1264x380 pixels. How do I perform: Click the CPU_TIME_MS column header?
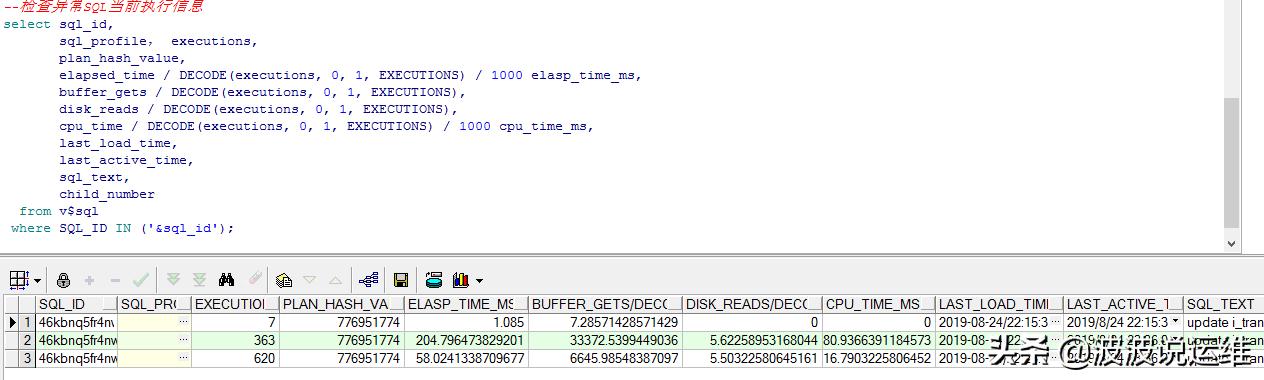878,304
